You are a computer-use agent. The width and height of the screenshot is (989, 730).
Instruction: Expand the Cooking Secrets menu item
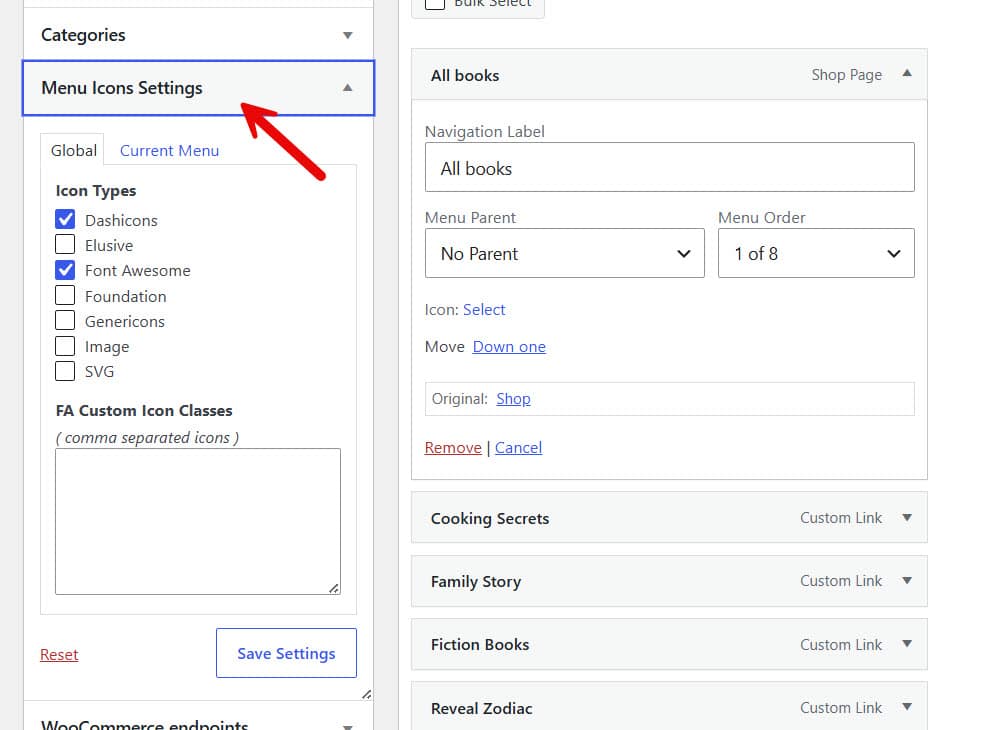pyautogui.click(x=907, y=517)
